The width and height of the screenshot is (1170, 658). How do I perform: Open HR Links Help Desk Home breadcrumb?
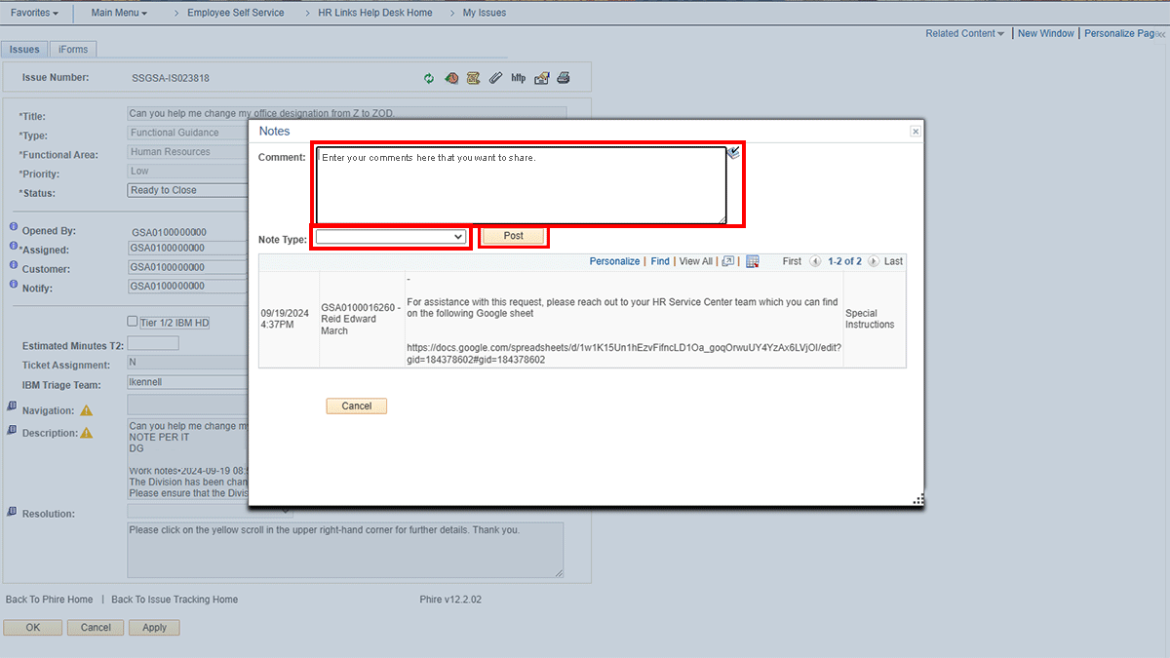pyautogui.click(x=375, y=13)
